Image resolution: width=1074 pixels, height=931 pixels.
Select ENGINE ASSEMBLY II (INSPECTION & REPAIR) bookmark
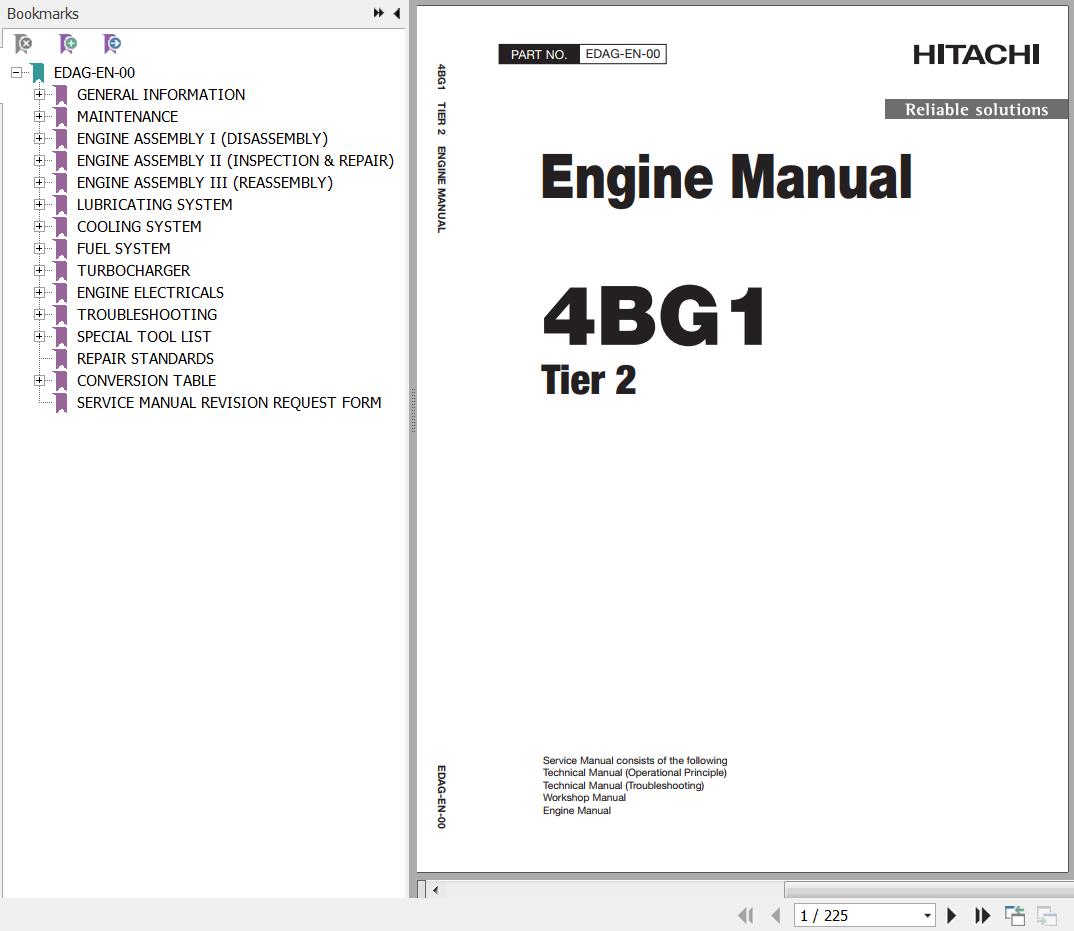click(235, 160)
